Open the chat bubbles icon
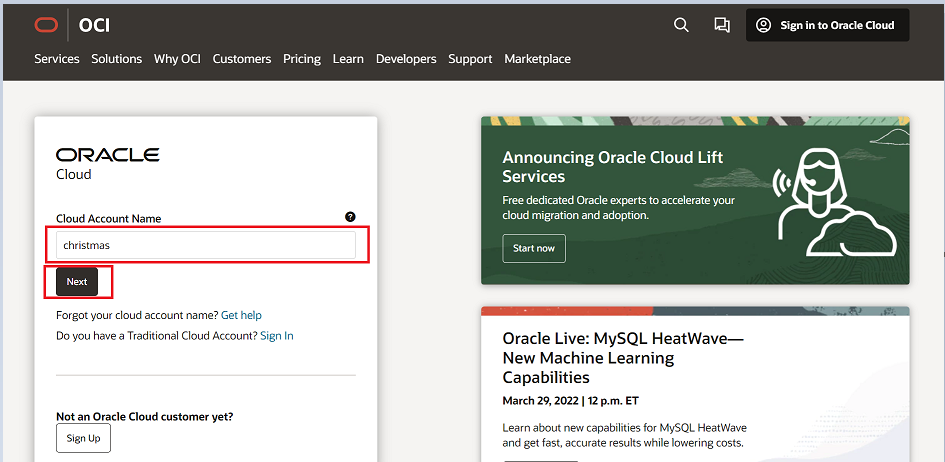The image size is (945, 462). click(722, 25)
